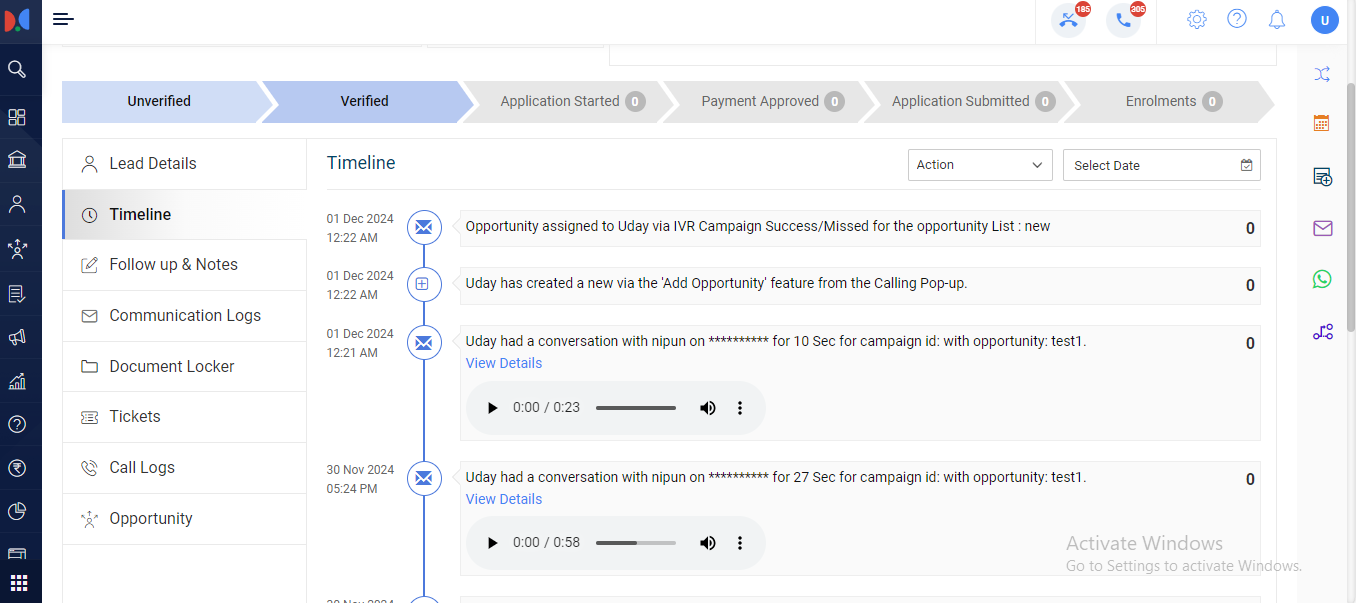Image resolution: width=1356 pixels, height=603 pixels.
Task: Click View Details for the 10 Sec conversation
Action: point(504,363)
